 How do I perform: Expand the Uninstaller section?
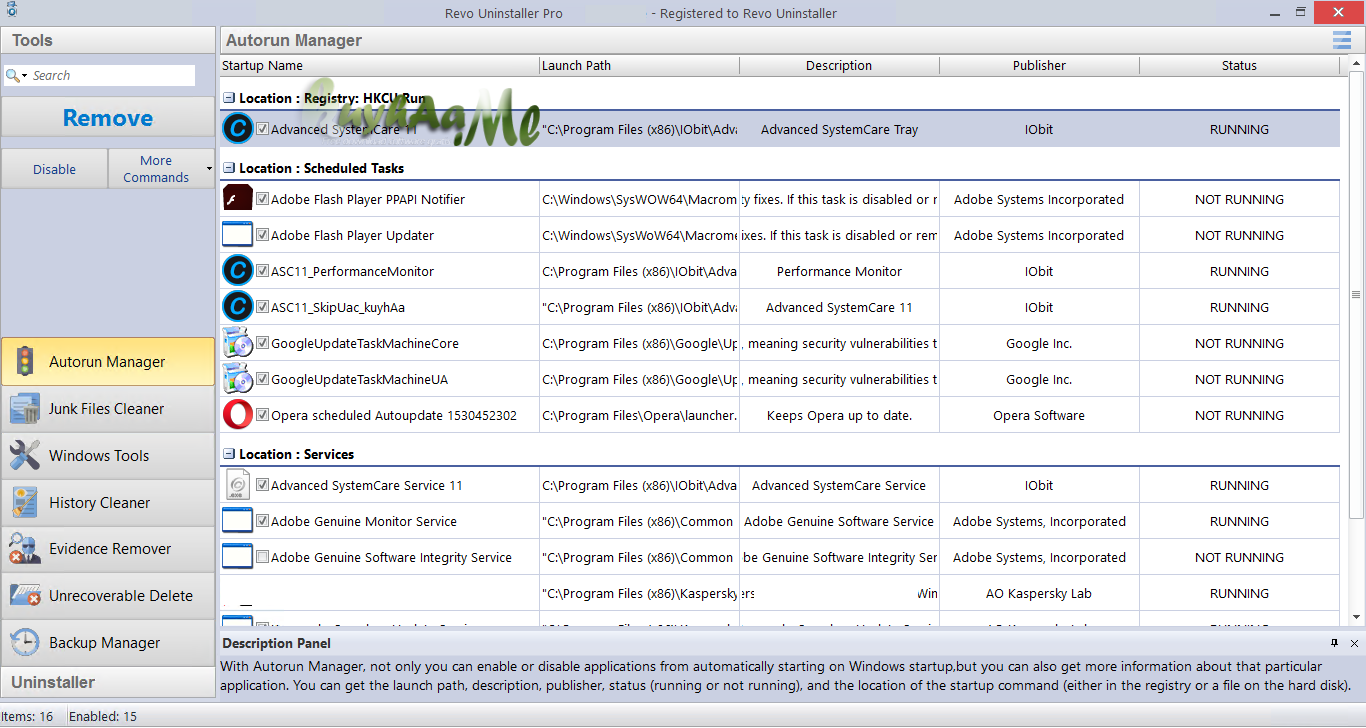pos(108,682)
